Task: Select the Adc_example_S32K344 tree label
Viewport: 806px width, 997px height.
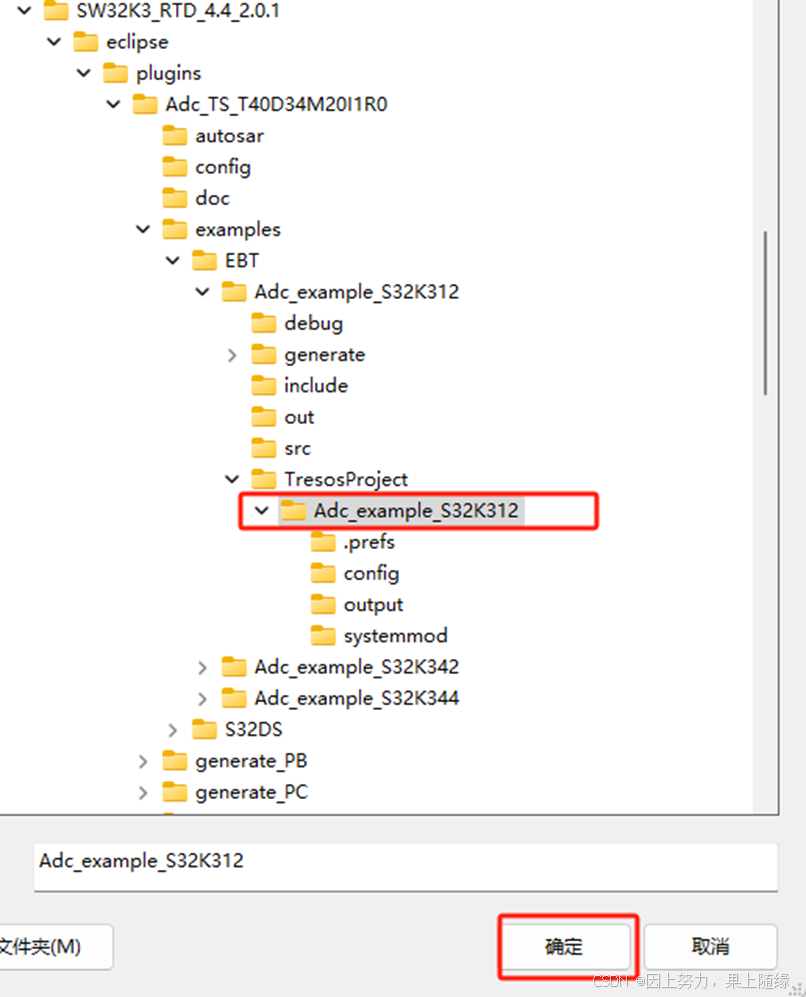Action: pyautogui.click(x=357, y=698)
